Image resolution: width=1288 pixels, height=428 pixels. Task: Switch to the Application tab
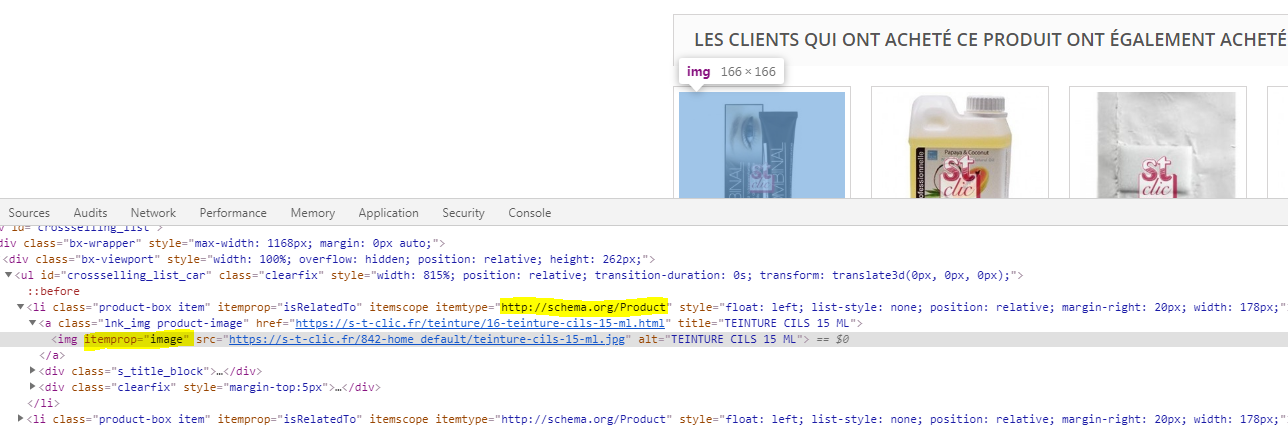[388, 213]
